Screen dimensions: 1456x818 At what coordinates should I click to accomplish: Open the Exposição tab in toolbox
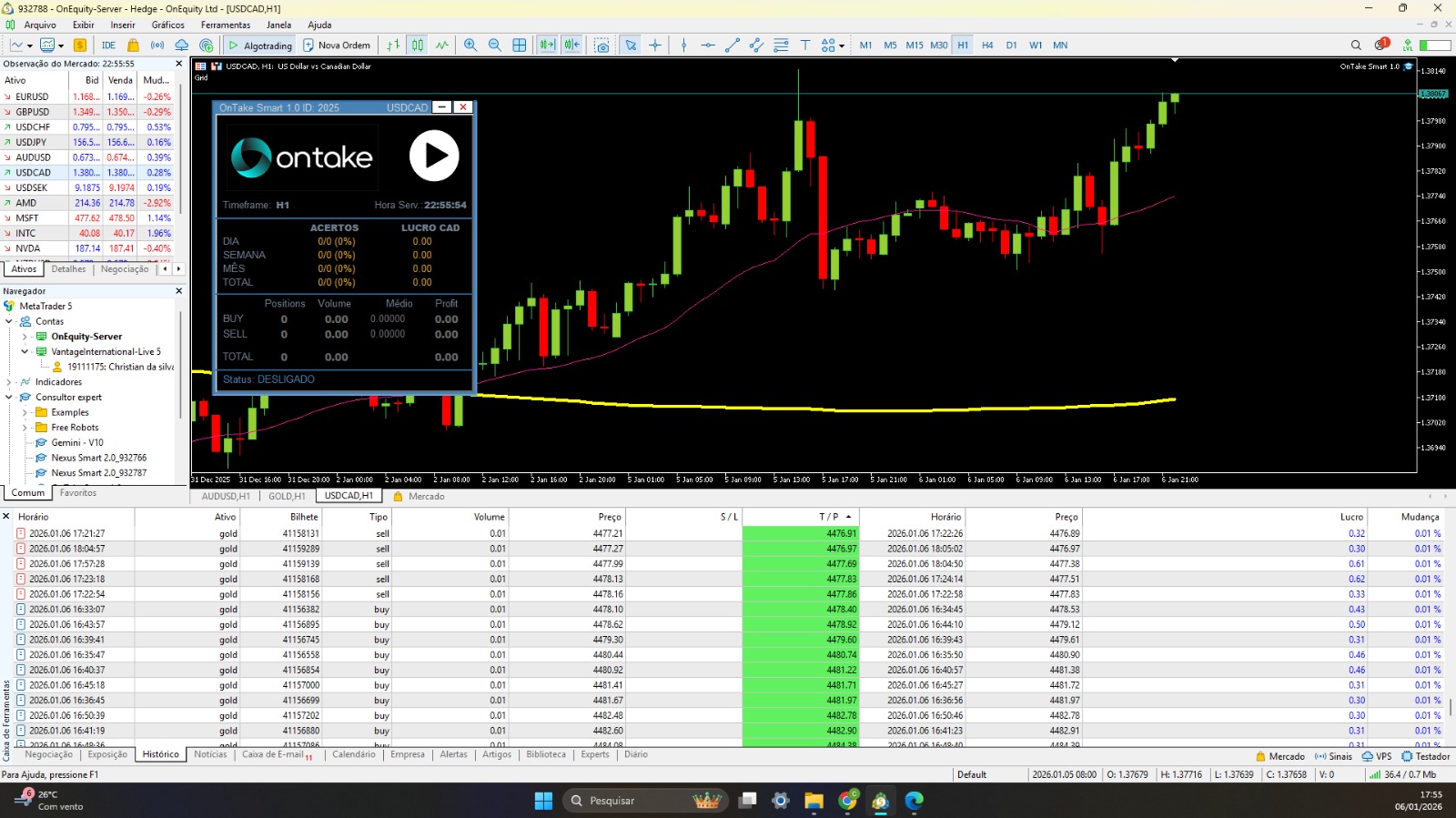click(x=107, y=754)
